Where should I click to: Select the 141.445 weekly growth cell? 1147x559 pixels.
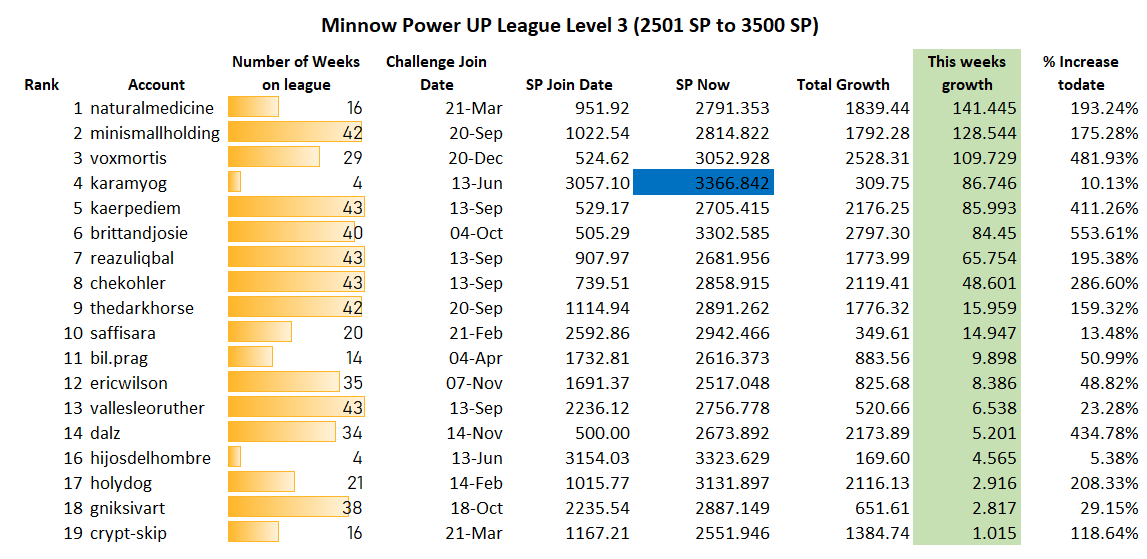(985, 108)
